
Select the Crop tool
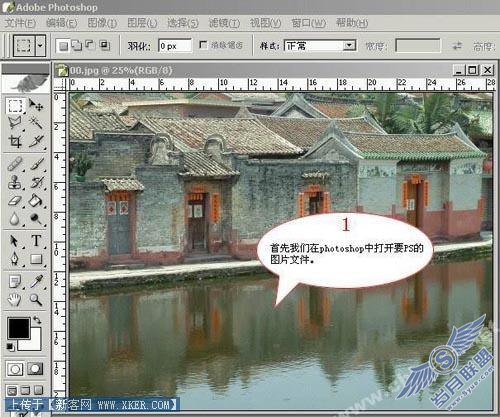15,141
